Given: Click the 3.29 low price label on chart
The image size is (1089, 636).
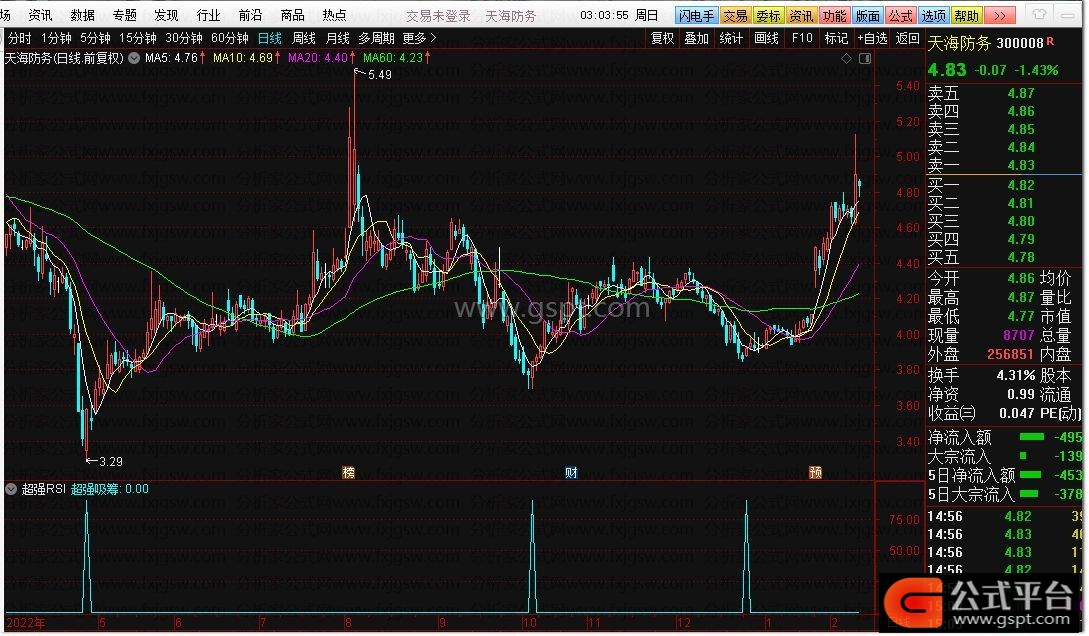Looking at the screenshot, I should pyautogui.click(x=110, y=461).
